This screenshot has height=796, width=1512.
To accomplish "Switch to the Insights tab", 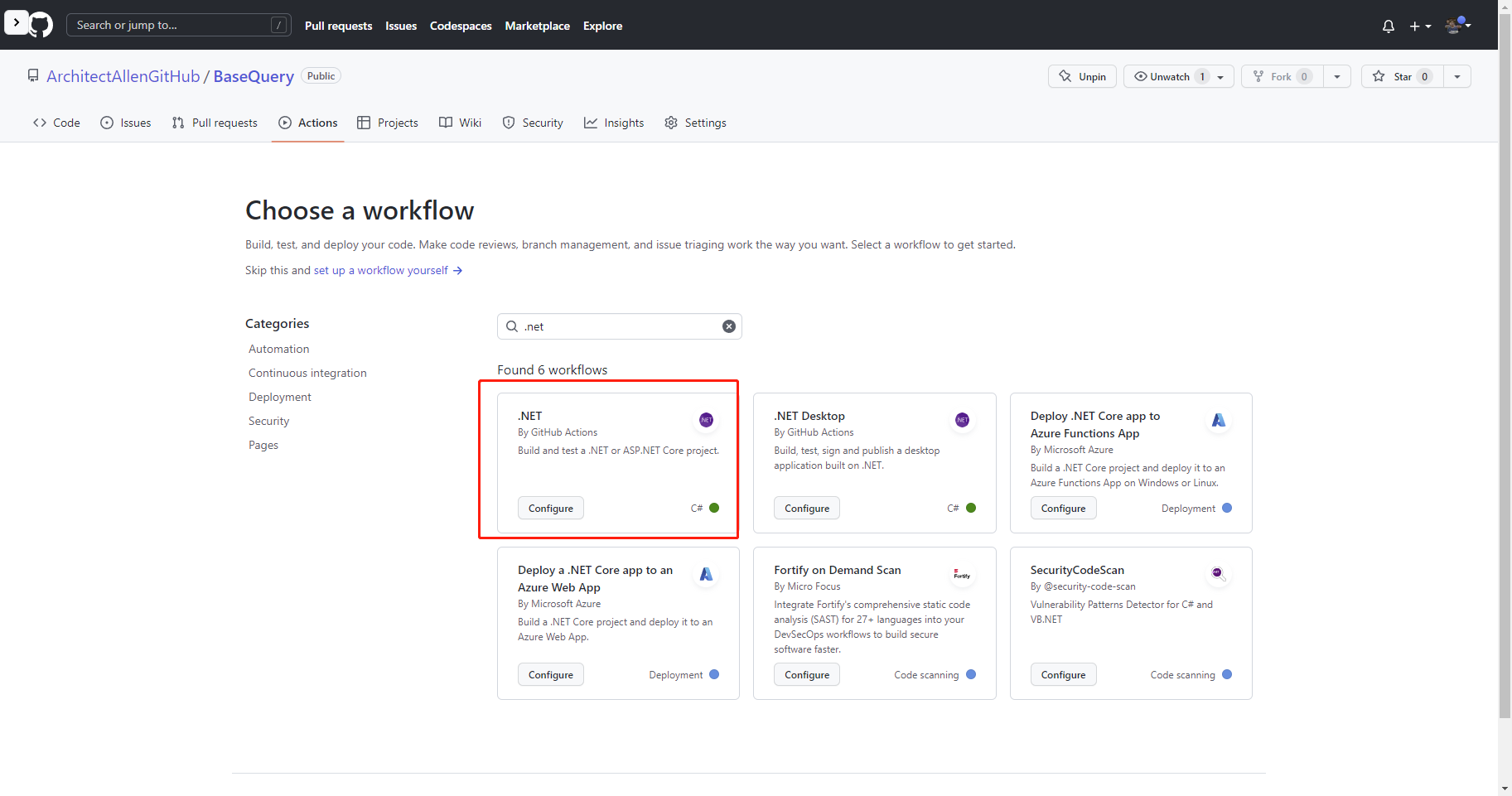I will [614, 123].
